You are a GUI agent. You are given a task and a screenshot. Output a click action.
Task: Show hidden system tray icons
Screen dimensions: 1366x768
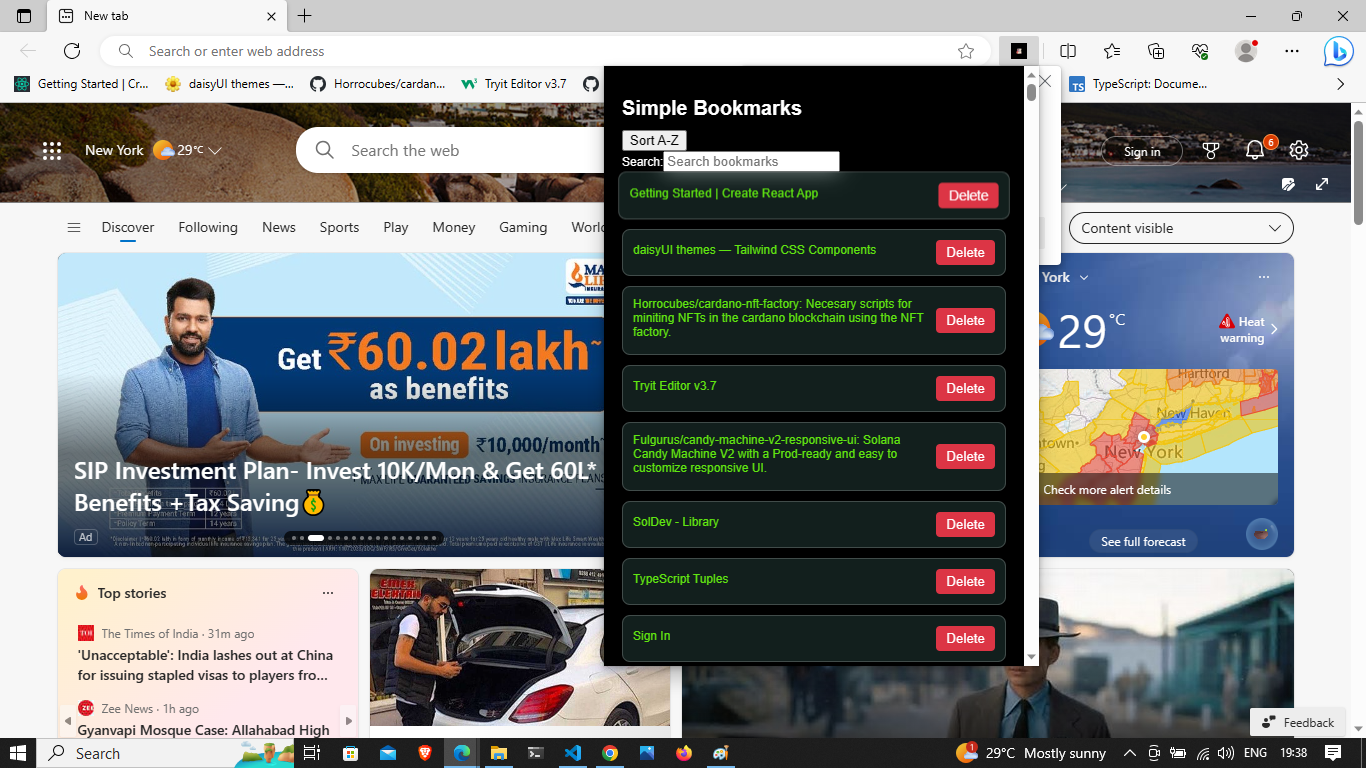[x=1130, y=753]
